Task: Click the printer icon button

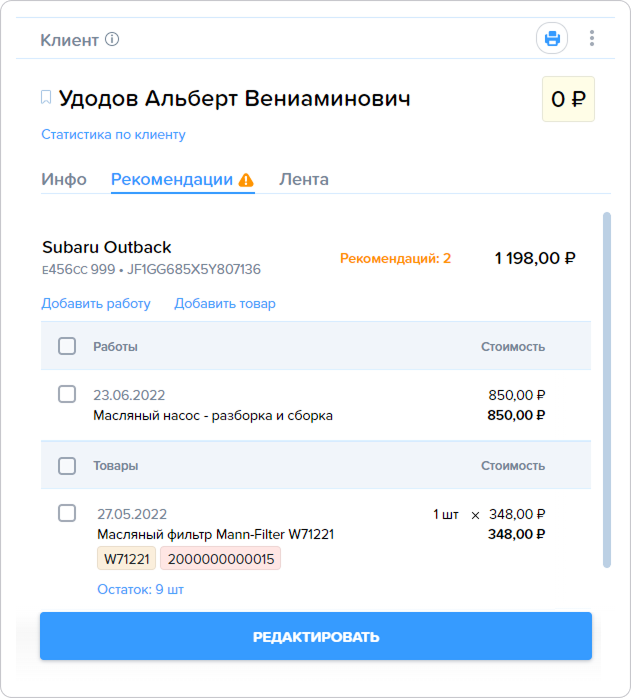Action: [552, 38]
